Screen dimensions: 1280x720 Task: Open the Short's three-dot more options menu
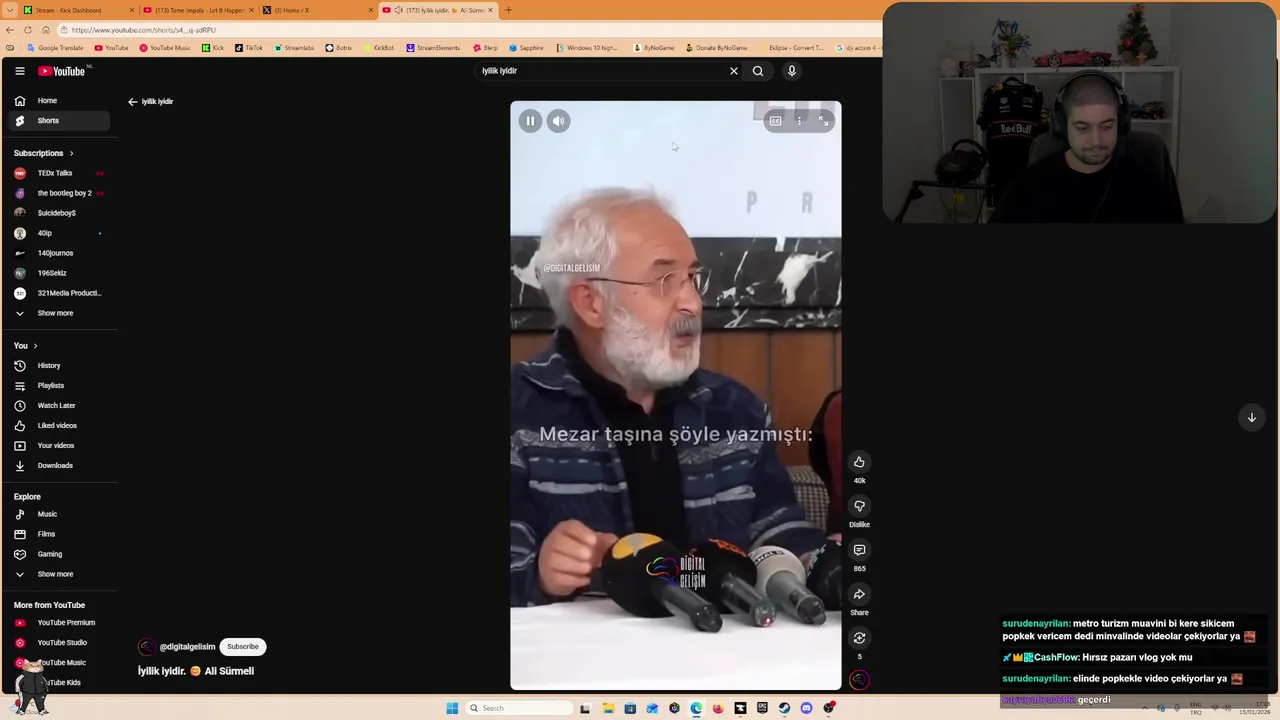pos(799,121)
